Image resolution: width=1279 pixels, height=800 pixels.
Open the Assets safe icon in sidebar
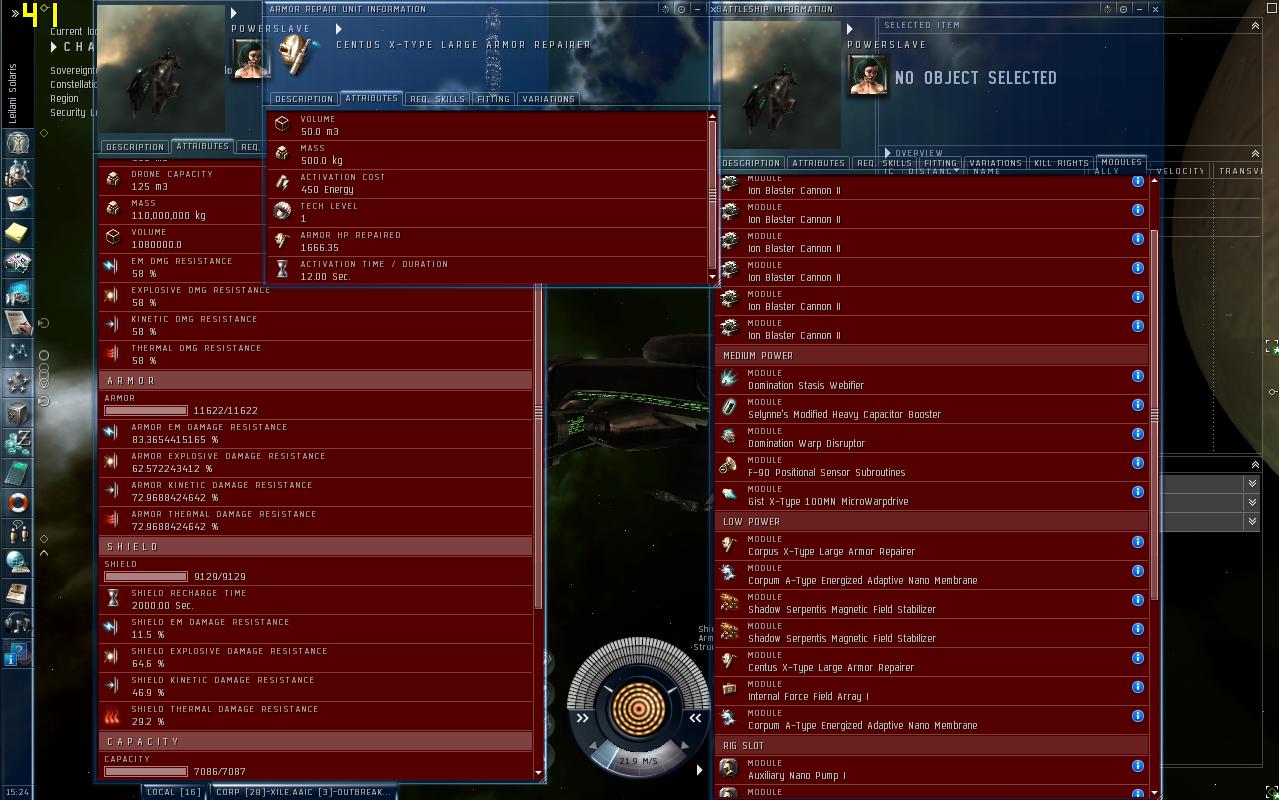pyautogui.click(x=17, y=412)
